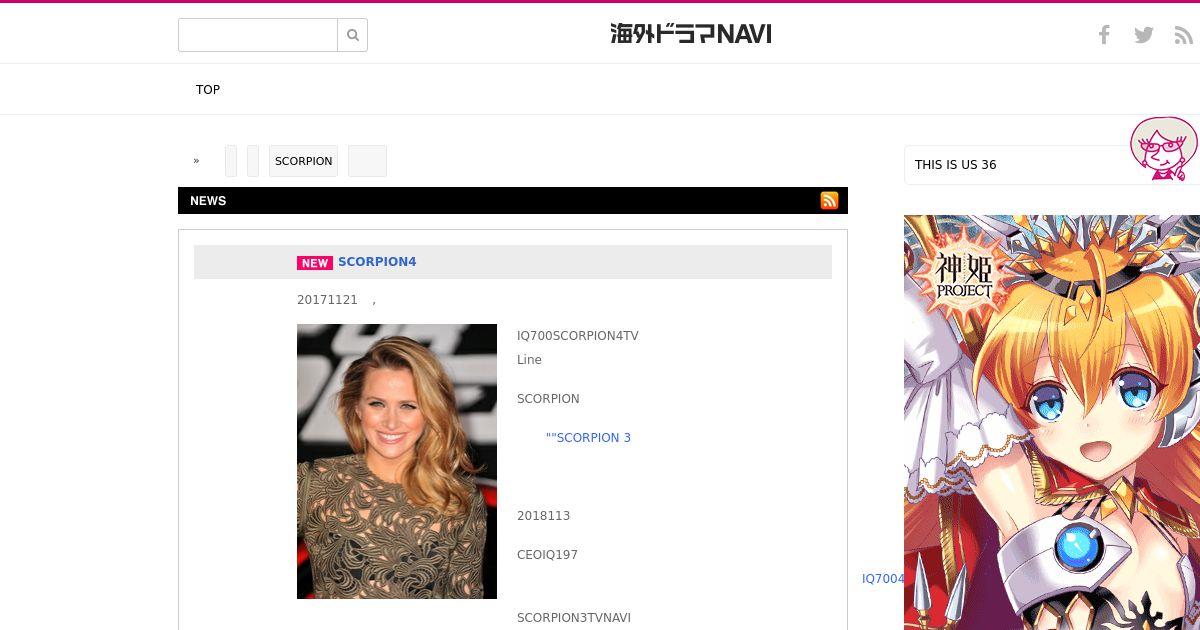The height and width of the screenshot is (630, 1200).
Task: Open the RSS feed icon in header
Action: point(1184,35)
